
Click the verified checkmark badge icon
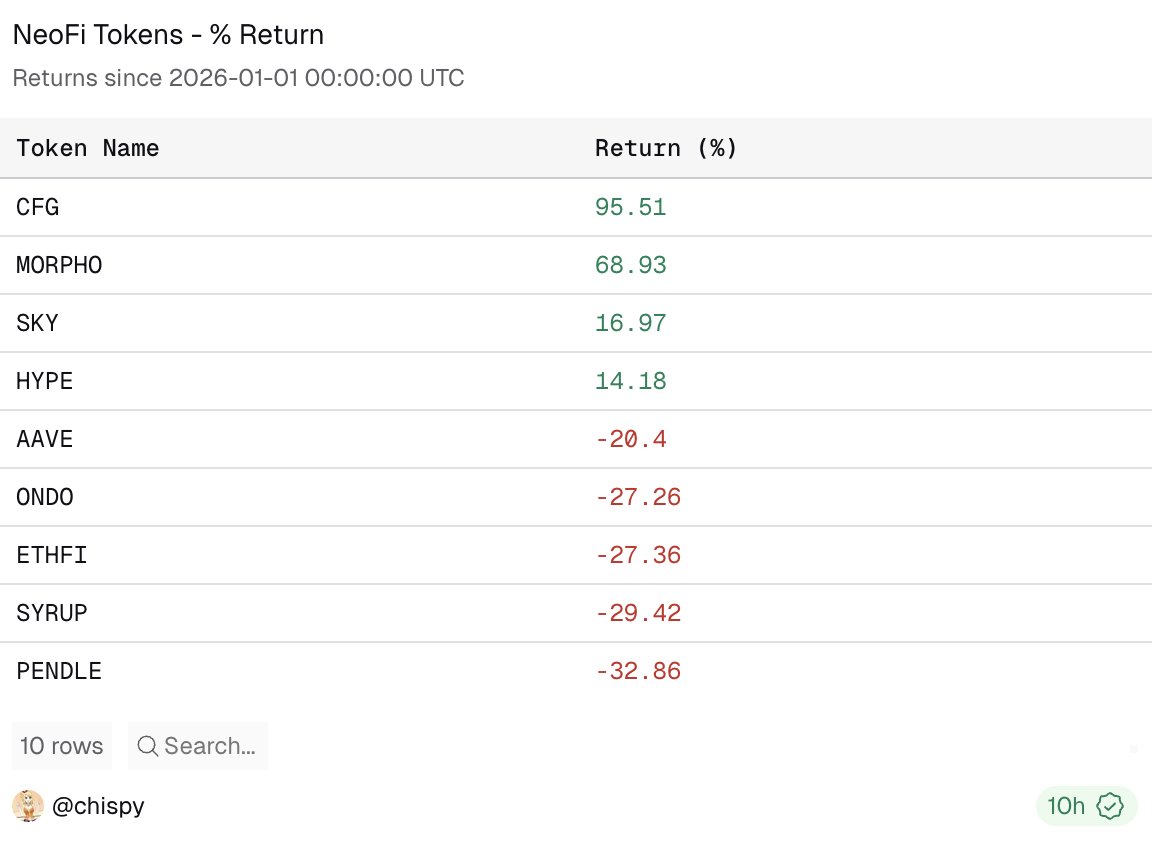pyautogui.click(x=1109, y=806)
